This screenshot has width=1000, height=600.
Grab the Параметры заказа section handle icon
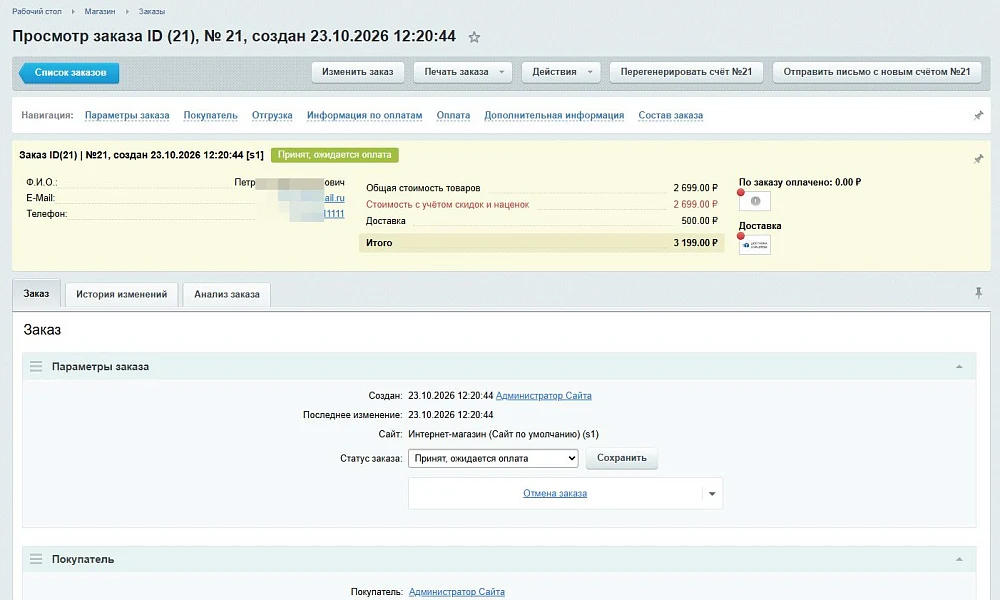pos(36,367)
